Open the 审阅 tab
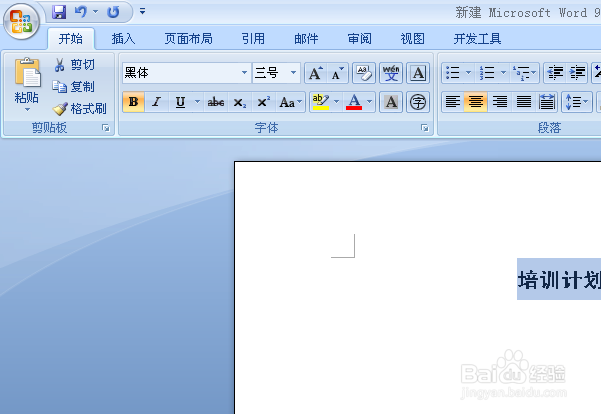Viewport: 601px width, 414px height. click(x=359, y=39)
